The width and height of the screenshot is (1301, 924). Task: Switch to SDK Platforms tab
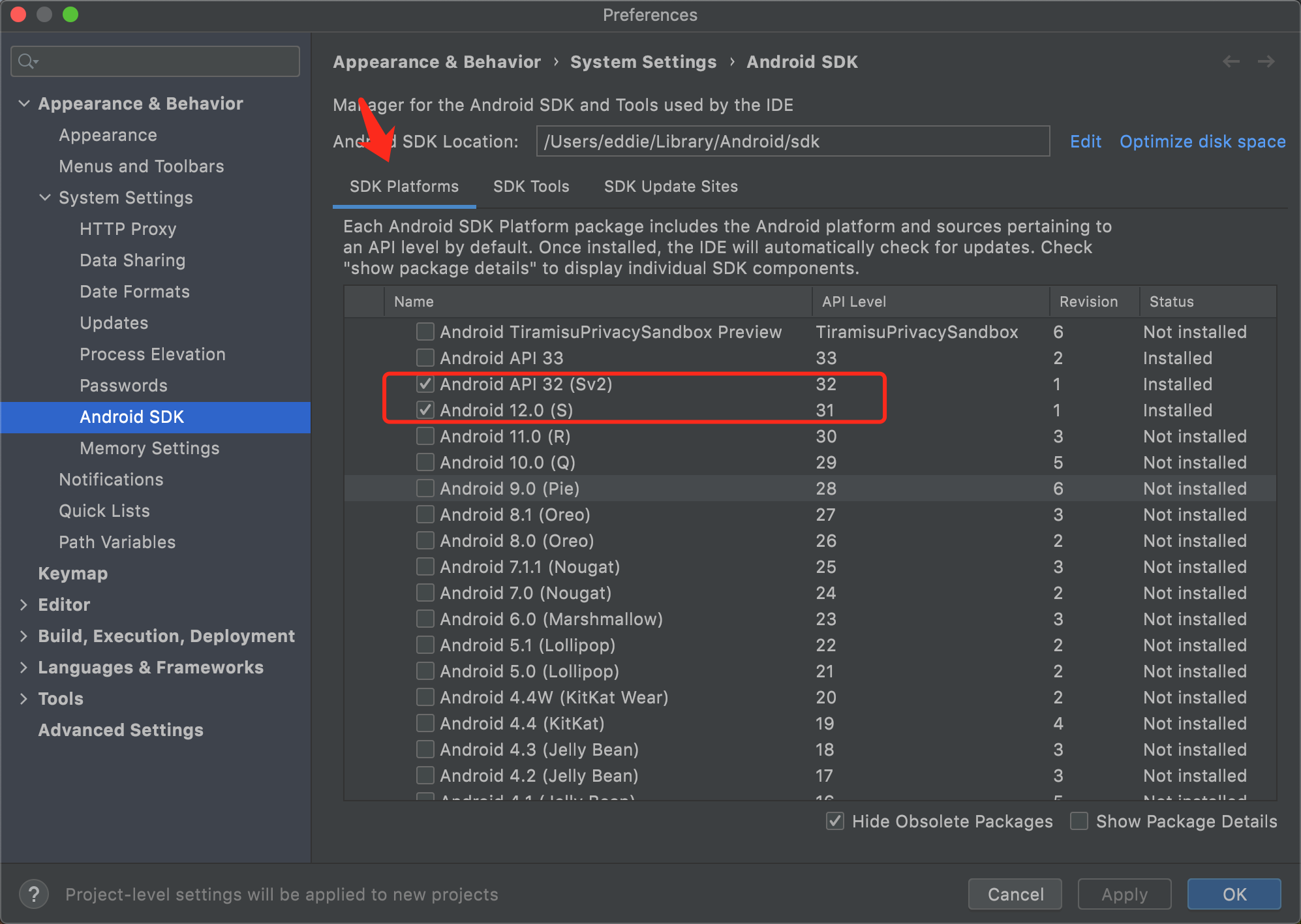[404, 187]
